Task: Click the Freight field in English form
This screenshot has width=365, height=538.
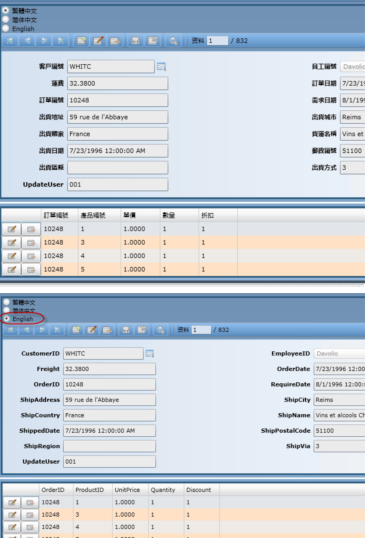Action: pos(109,369)
